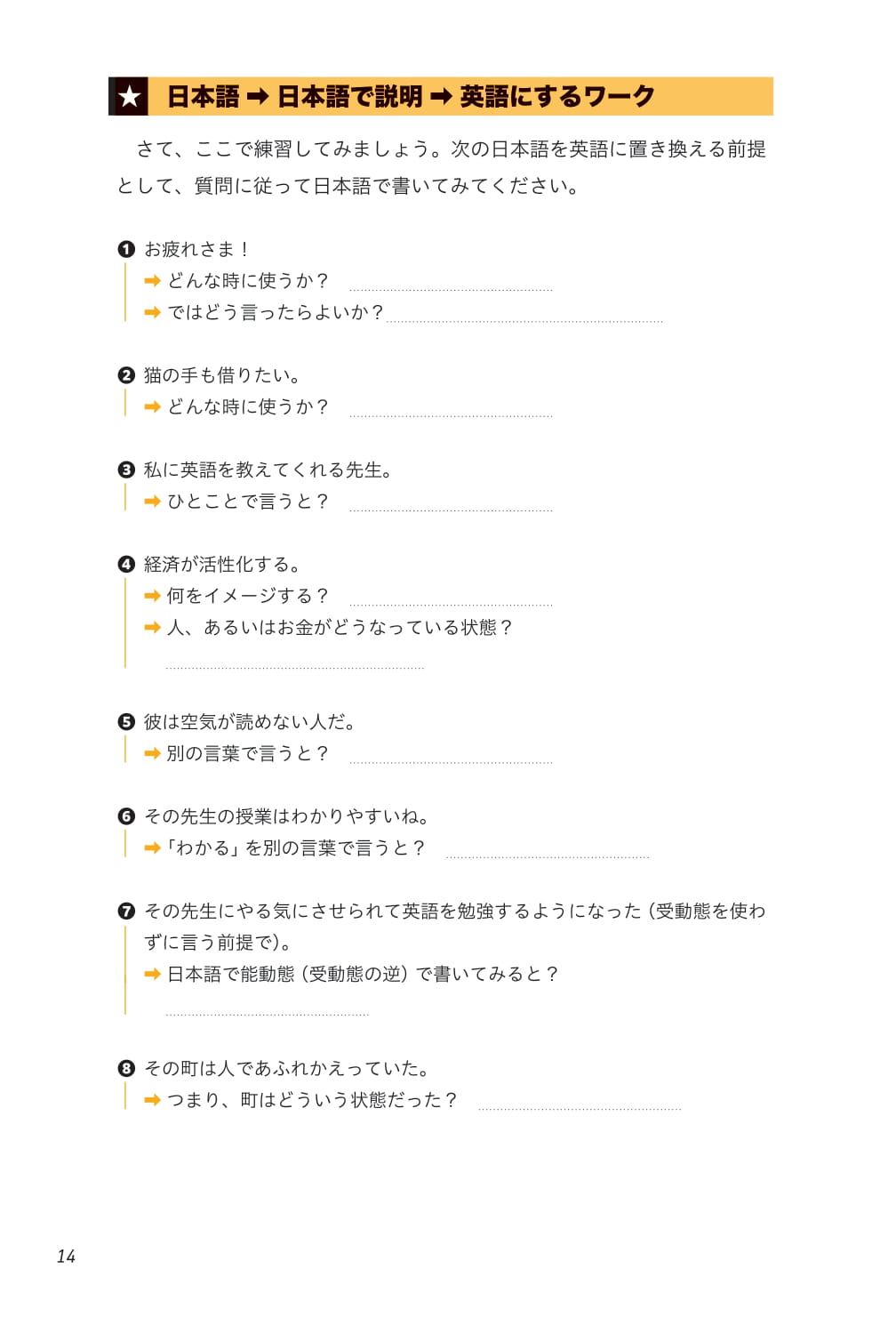The image size is (896, 1317).
Task: Click the number 3 bullet beside 私に英語を教えてくれる先生
Action: [x=126, y=470]
